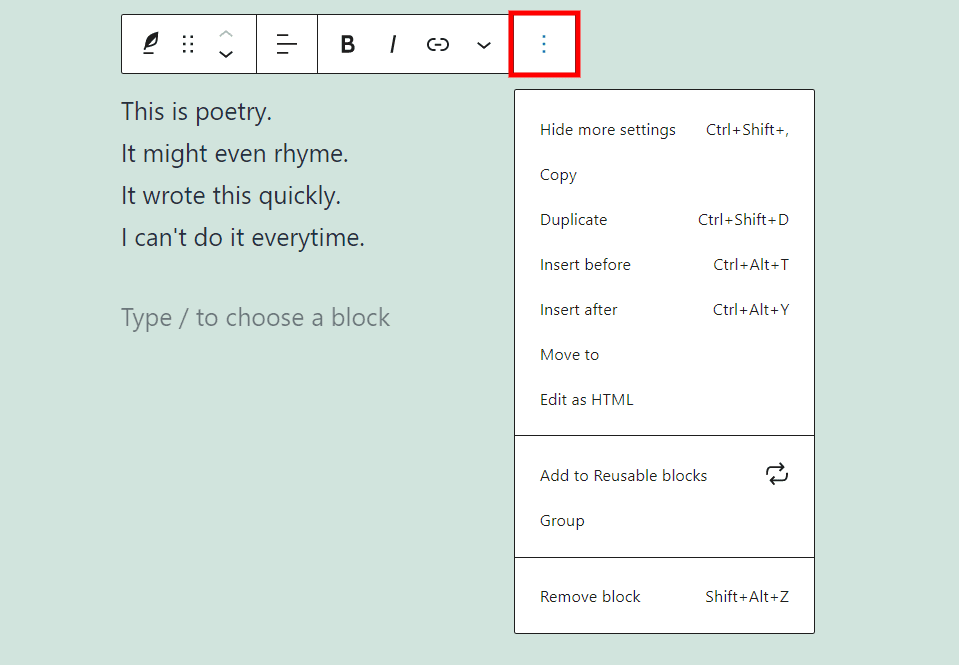Click the text alignment icon
Screen dimensions: 959x665
[286, 43]
